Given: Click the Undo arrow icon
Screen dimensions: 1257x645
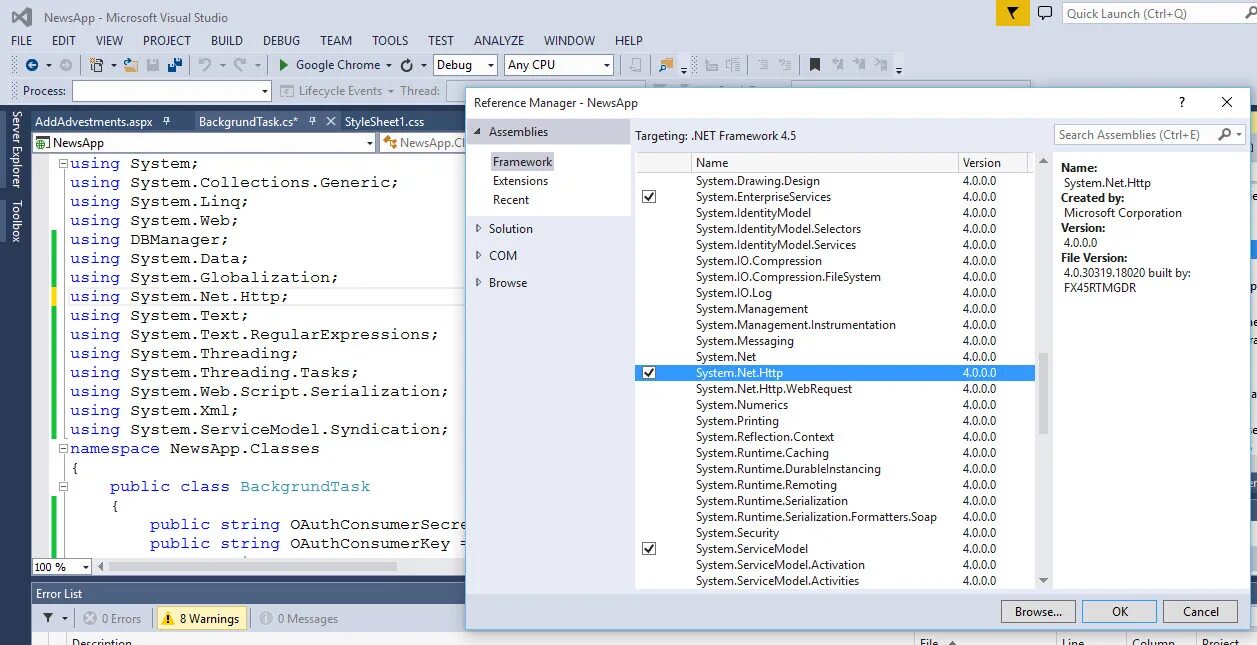Looking at the screenshot, I should pyautogui.click(x=205, y=65).
